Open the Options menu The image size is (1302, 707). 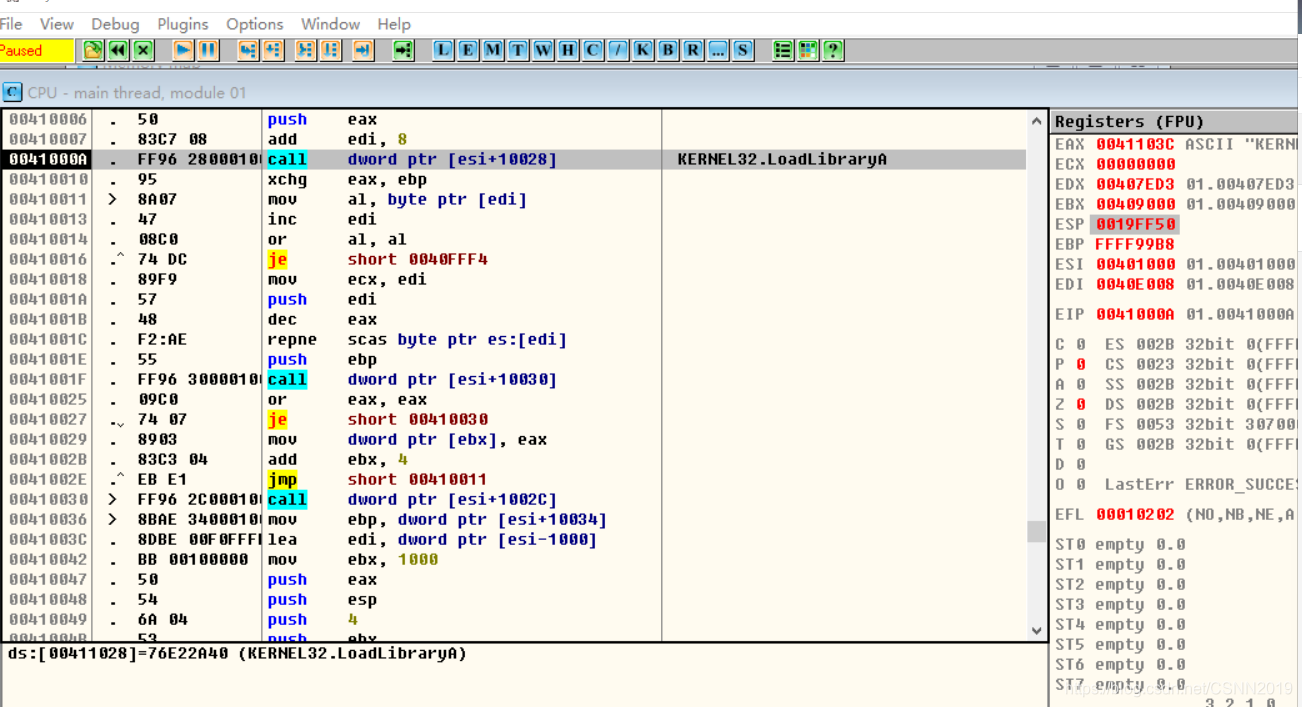(x=255, y=24)
